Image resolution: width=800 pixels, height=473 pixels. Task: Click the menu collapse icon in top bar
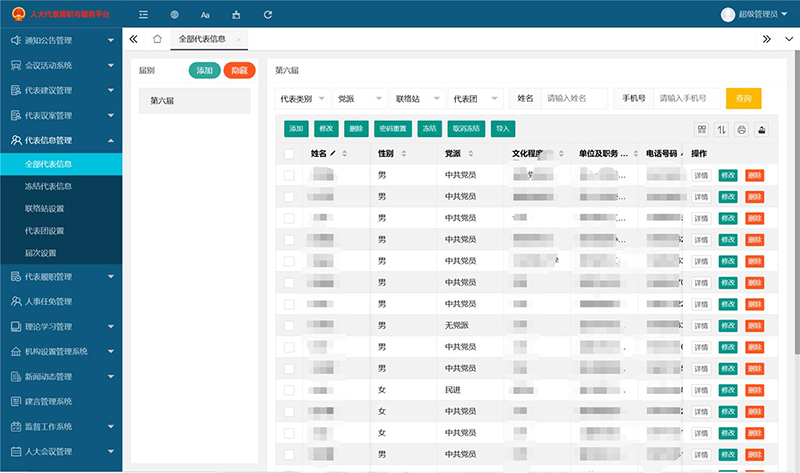(144, 15)
